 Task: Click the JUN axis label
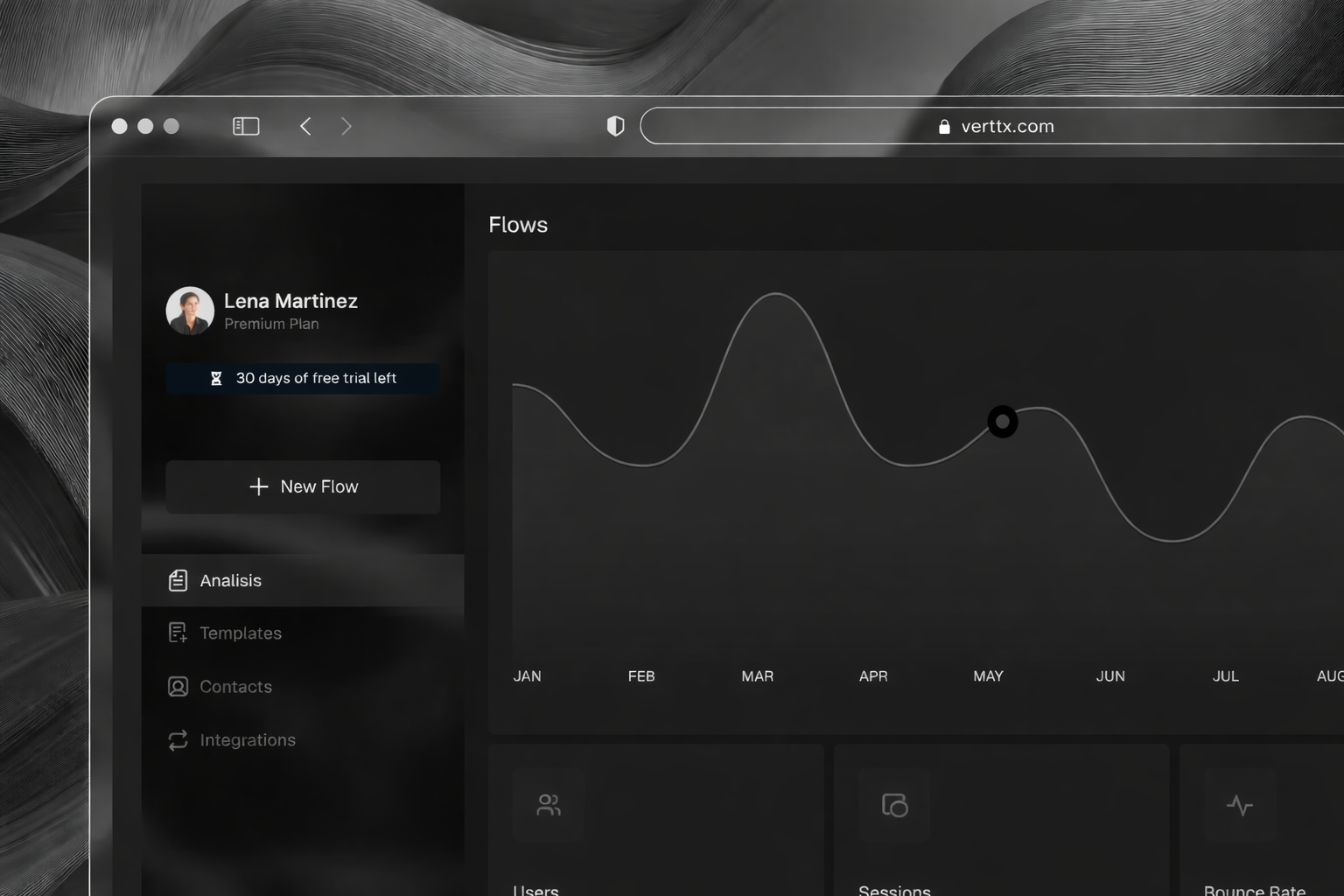[1110, 676]
